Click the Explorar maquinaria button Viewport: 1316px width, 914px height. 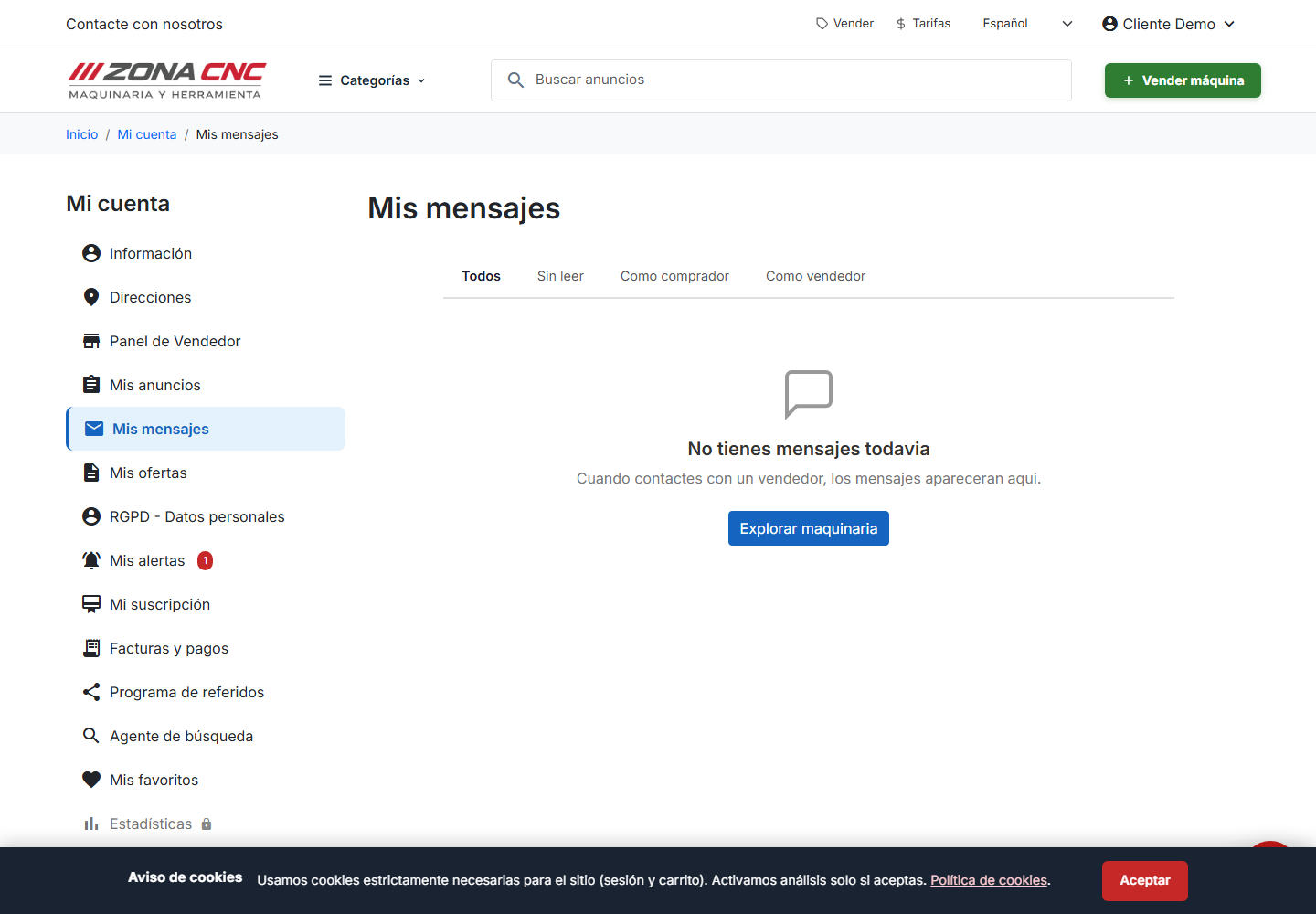pos(809,528)
